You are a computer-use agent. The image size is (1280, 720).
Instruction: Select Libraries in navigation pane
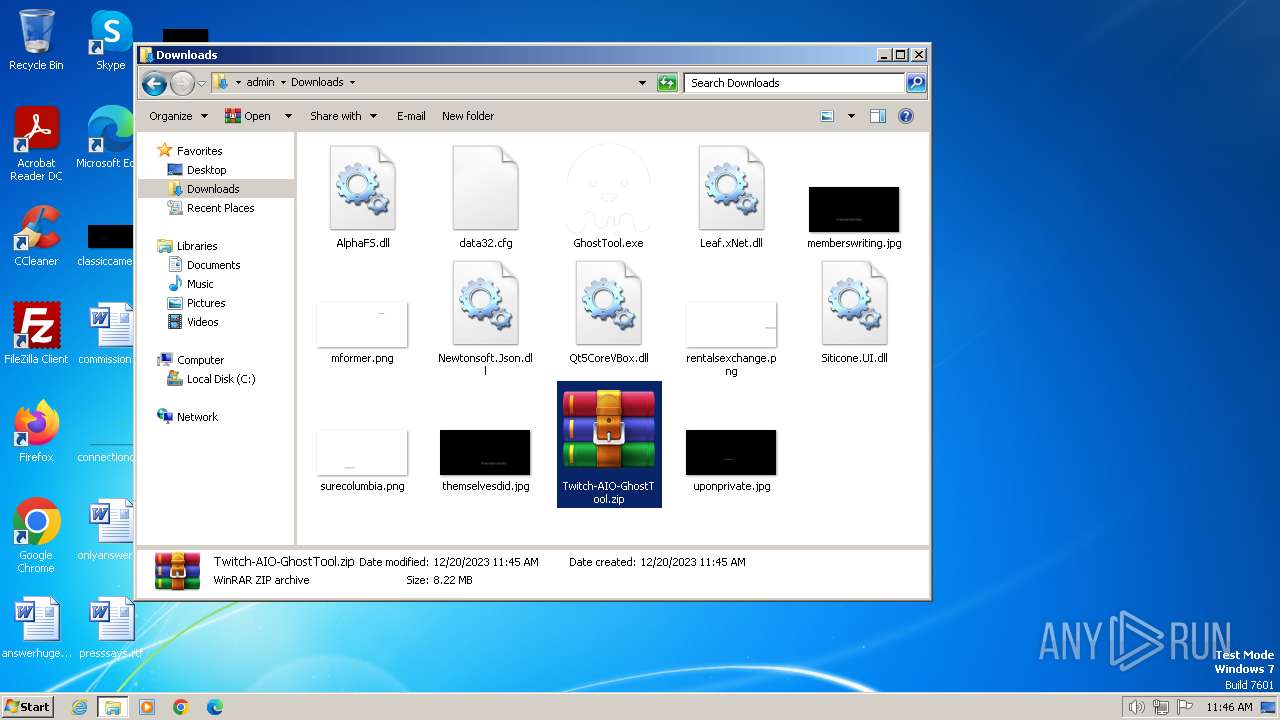click(x=197, y=246)
